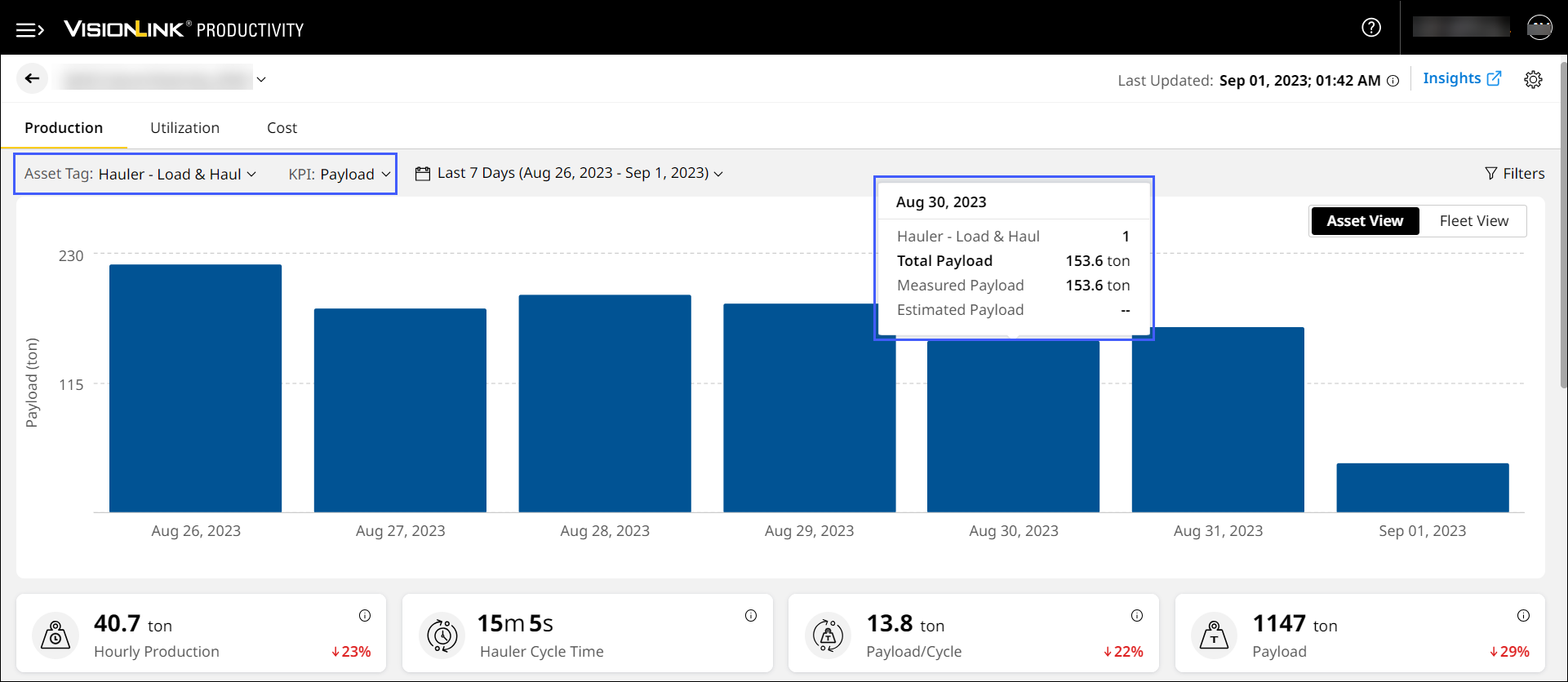The height and width of the screenshot is (682, 1568).
Task: Open the settings gear icon
Action: (x=1533, y=79)
